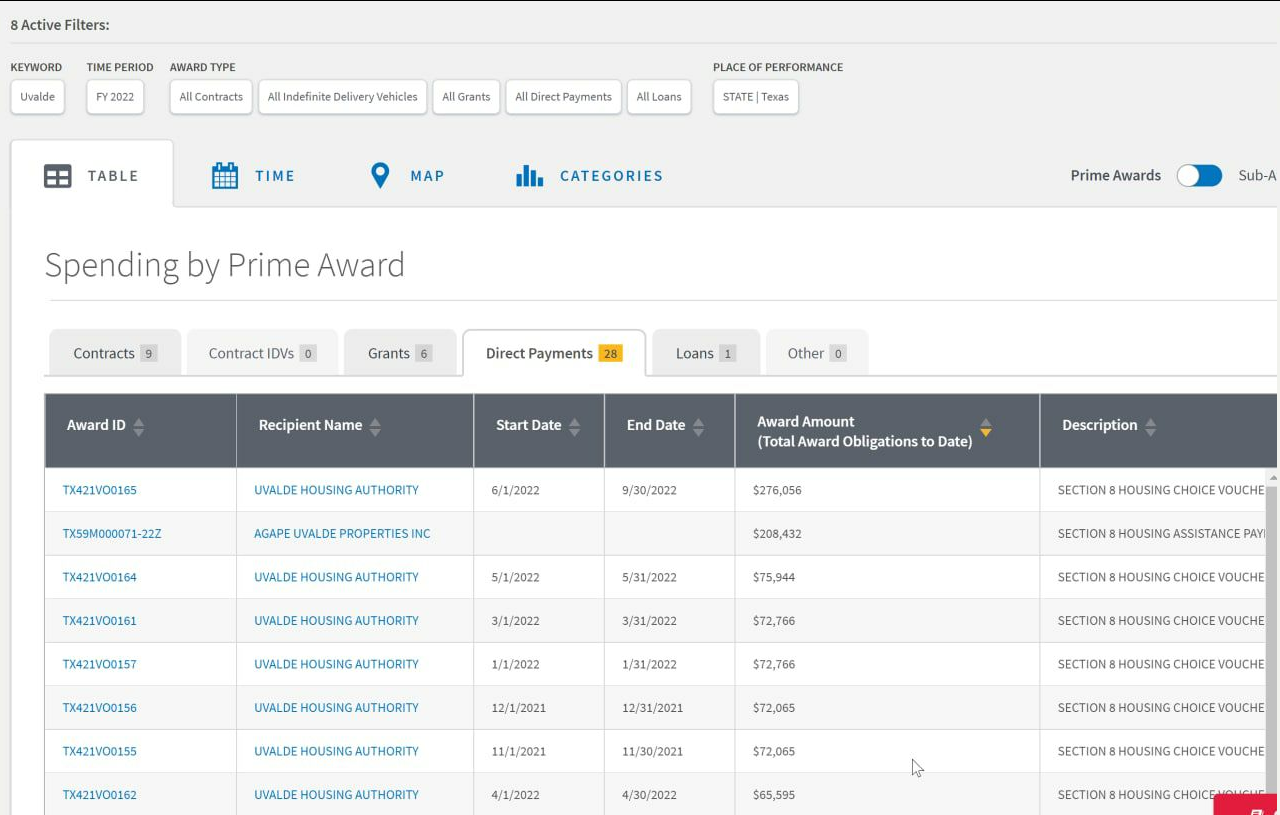Remove All Indefinite Delivery Vehicles filter
This screenshot has height=815, width=1280.
point(343,97)
